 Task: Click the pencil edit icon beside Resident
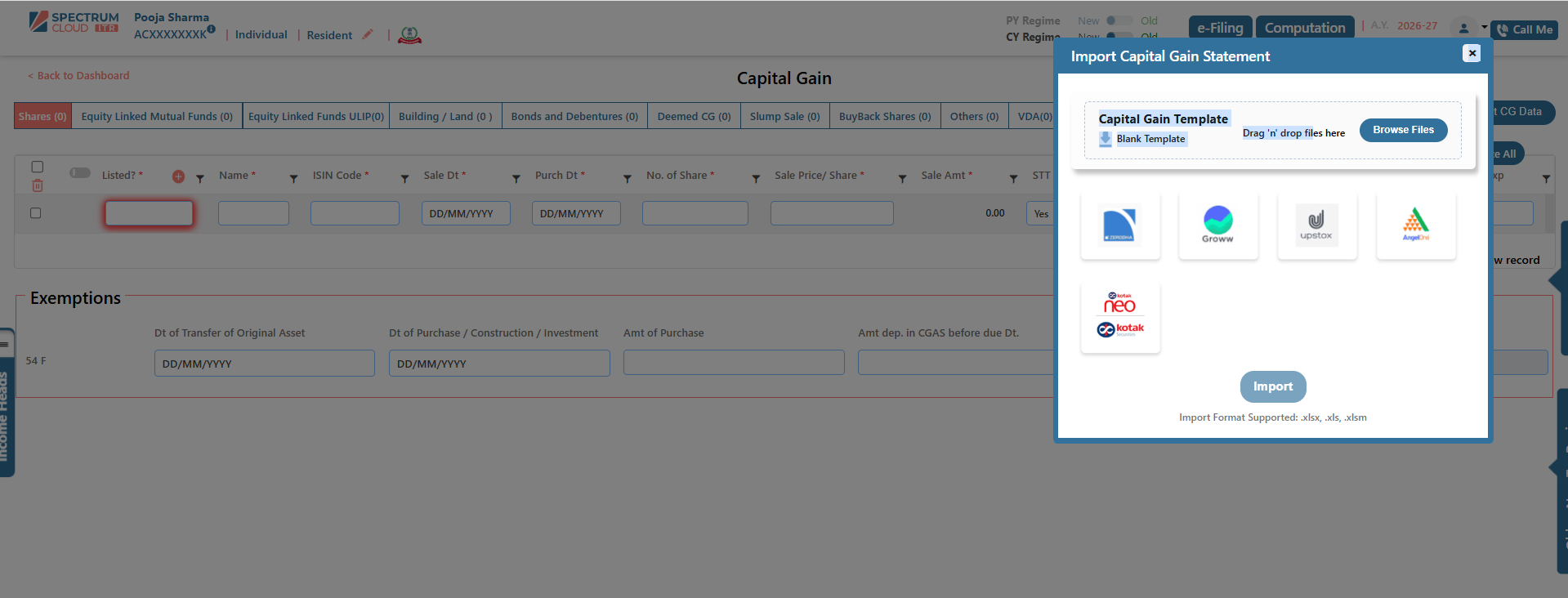coord(368,34)
